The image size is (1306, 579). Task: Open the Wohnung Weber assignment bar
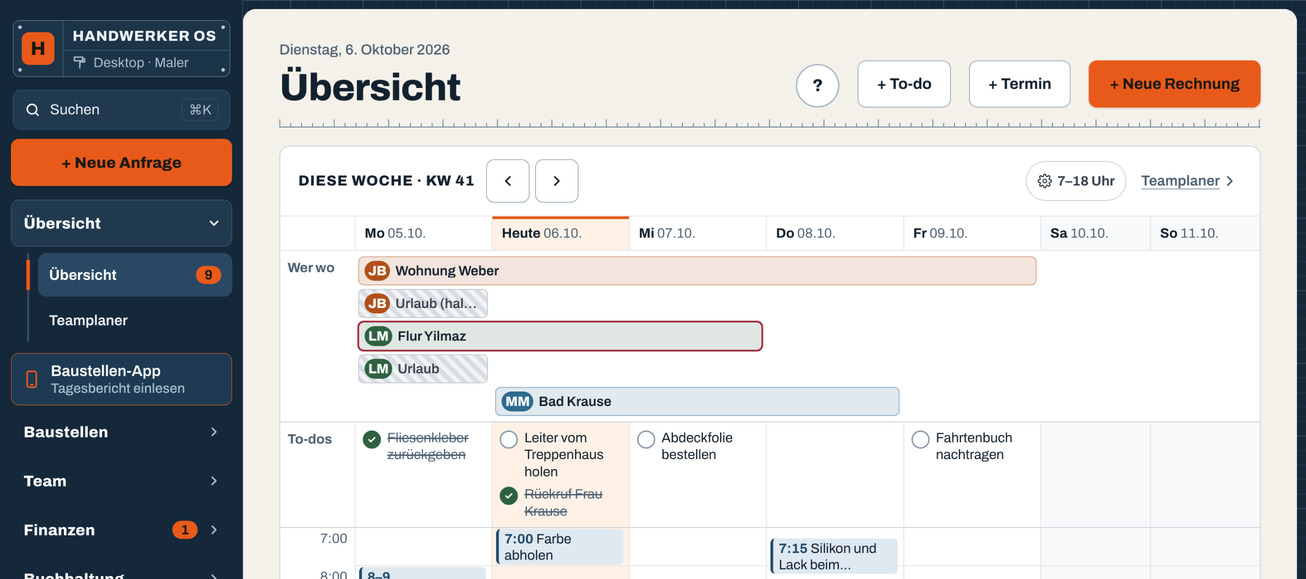click(697, 271)
